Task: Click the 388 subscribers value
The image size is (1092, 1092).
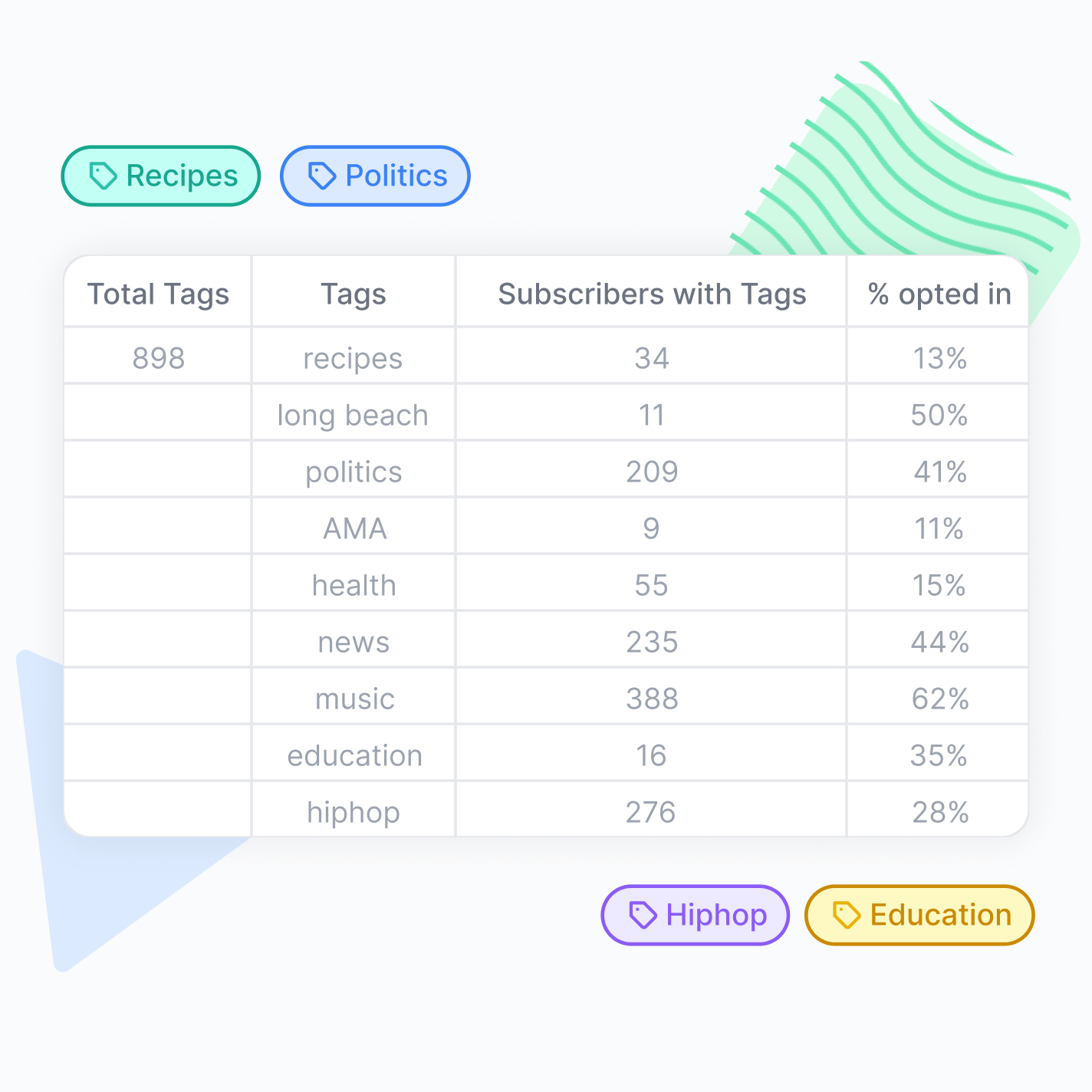Action: [652, 699]
